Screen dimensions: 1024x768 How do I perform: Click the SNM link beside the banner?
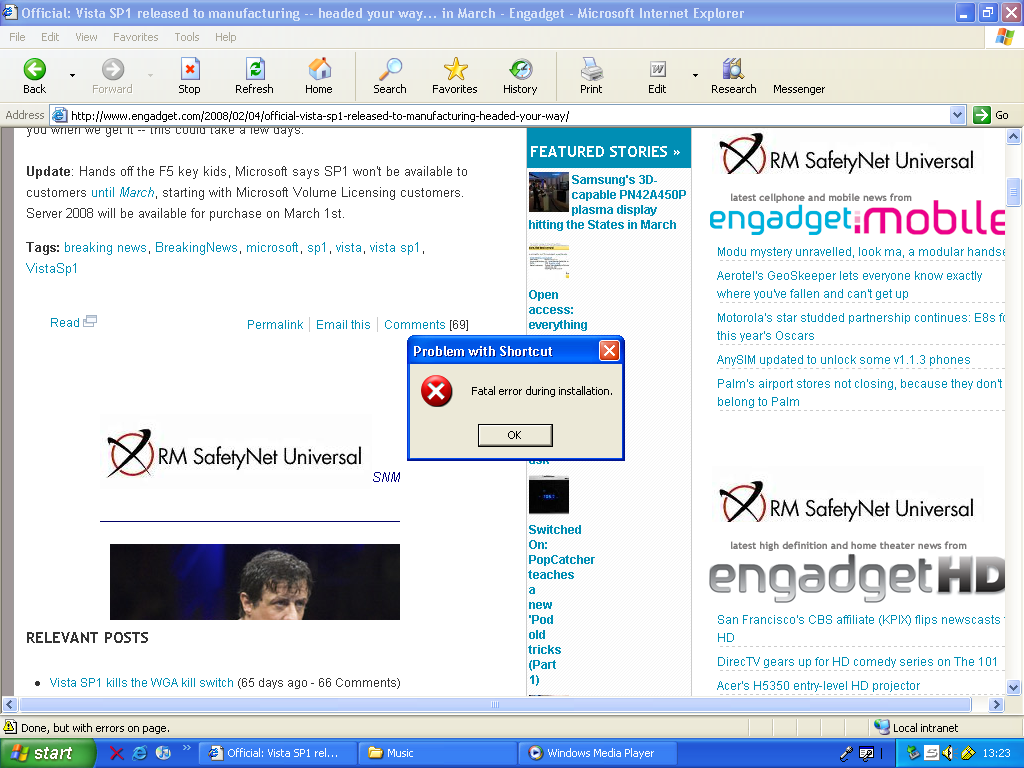[x=386, y=477]
